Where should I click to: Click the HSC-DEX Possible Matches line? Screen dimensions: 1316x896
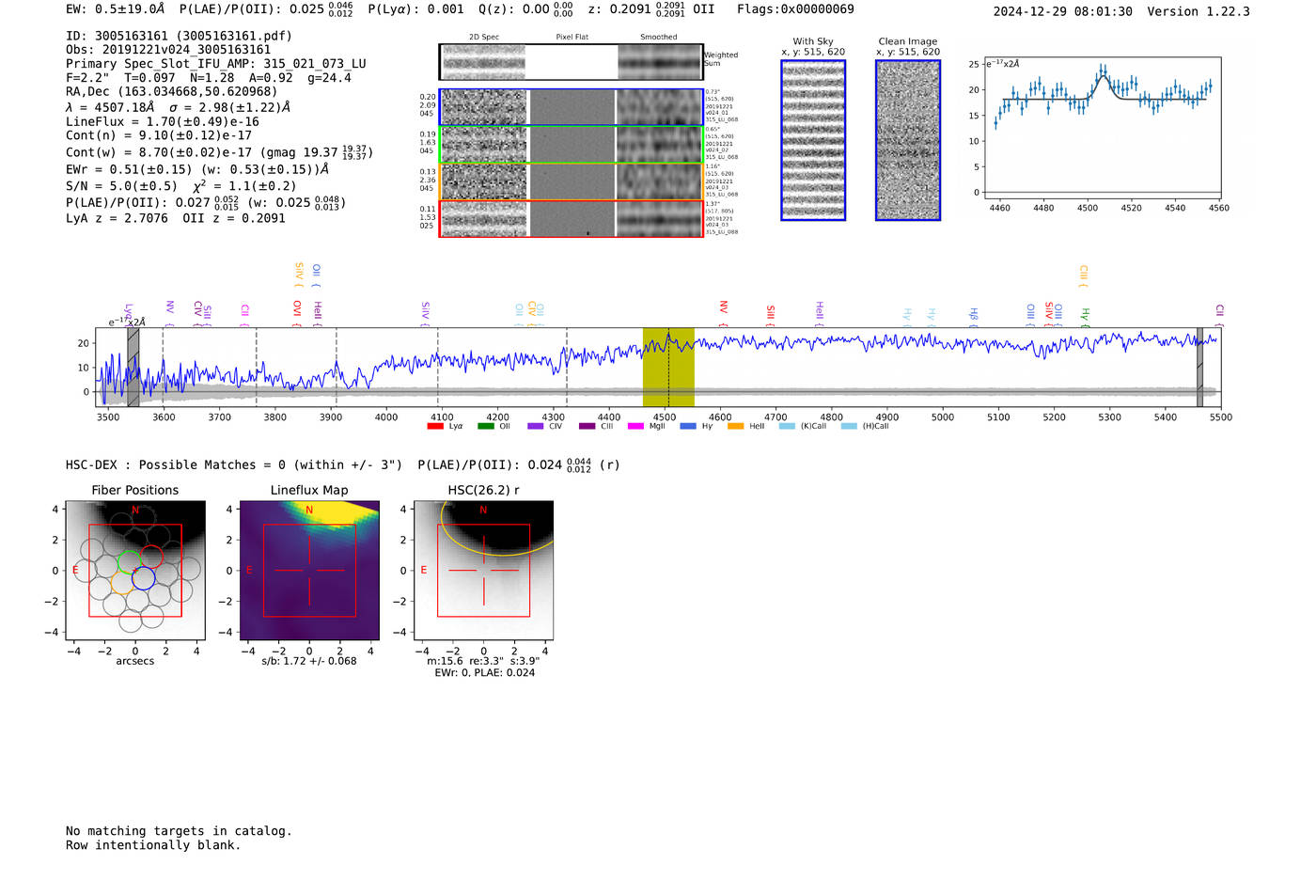pos(343,464)
